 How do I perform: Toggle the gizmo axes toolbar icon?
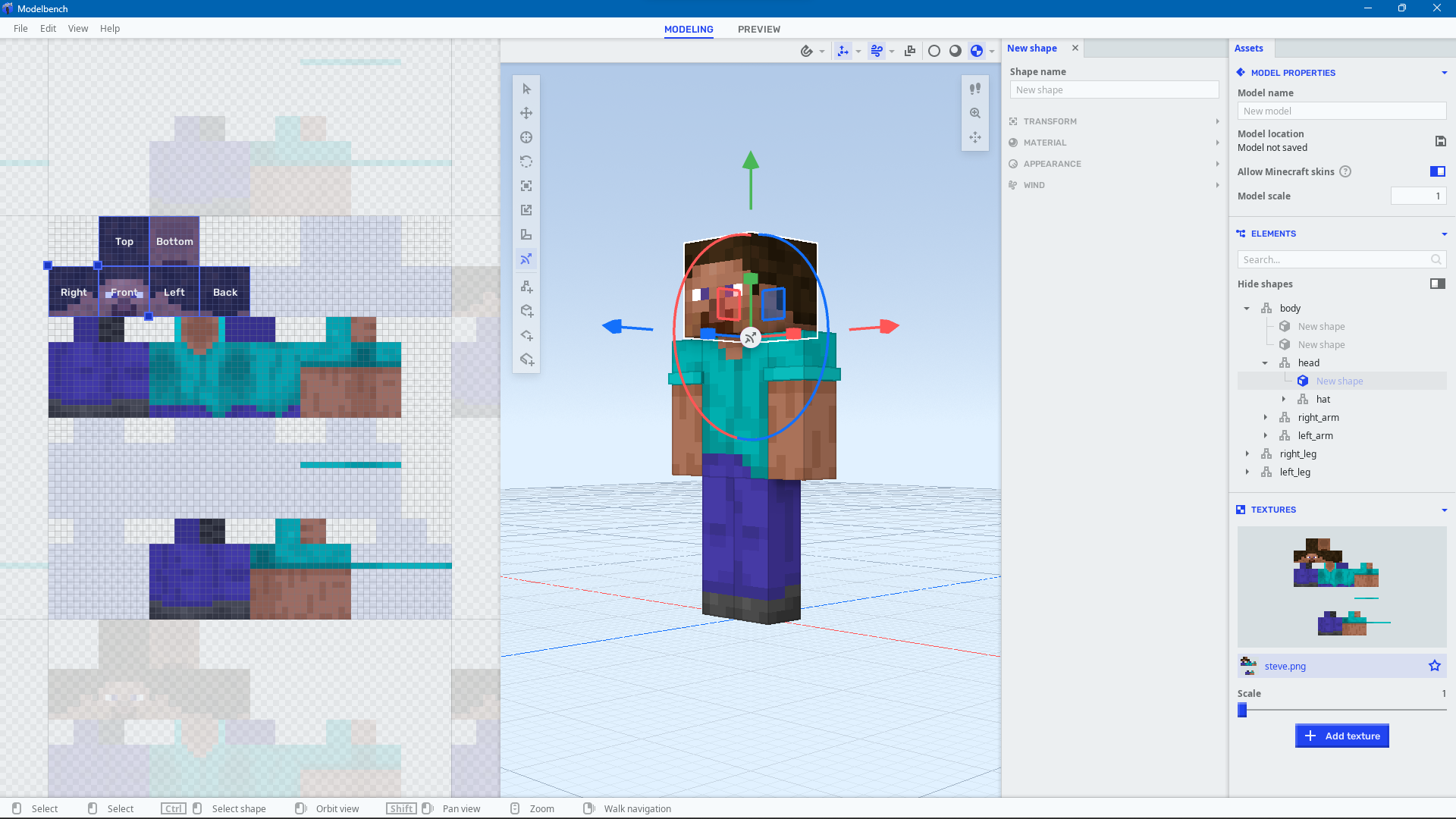tap(843, 51)
